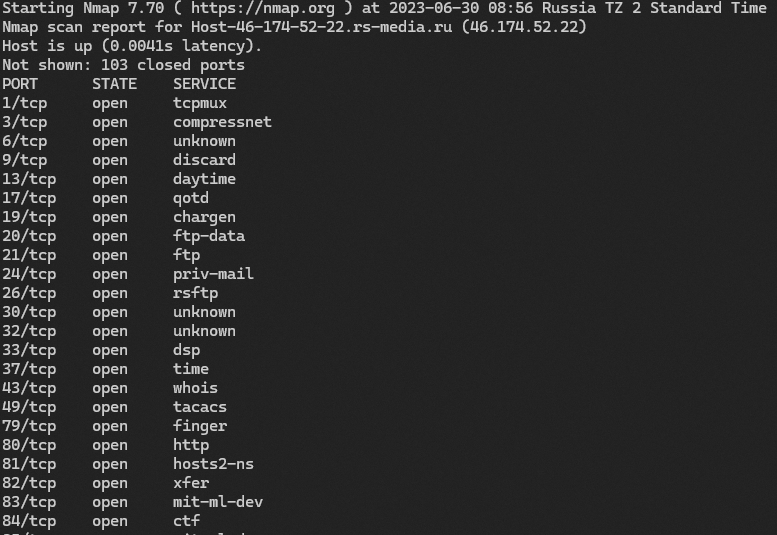The image size is (777, 535).
Task: Select the 21/tcp port entry
Action: coord(29,255)
